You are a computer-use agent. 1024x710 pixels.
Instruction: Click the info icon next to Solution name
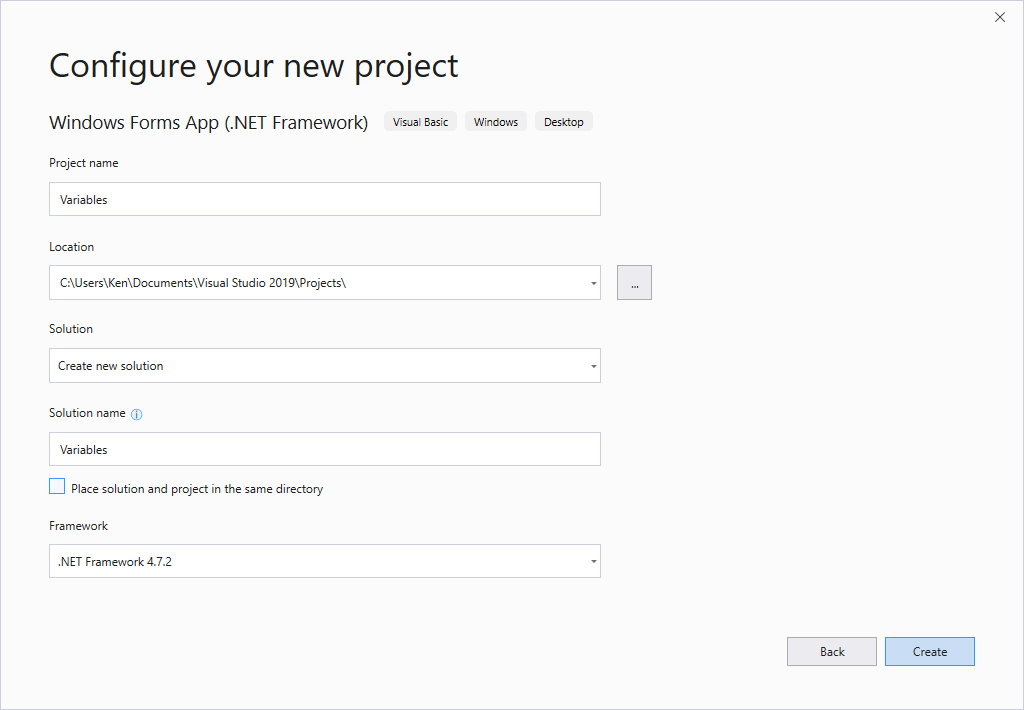(x=138, y=413)
